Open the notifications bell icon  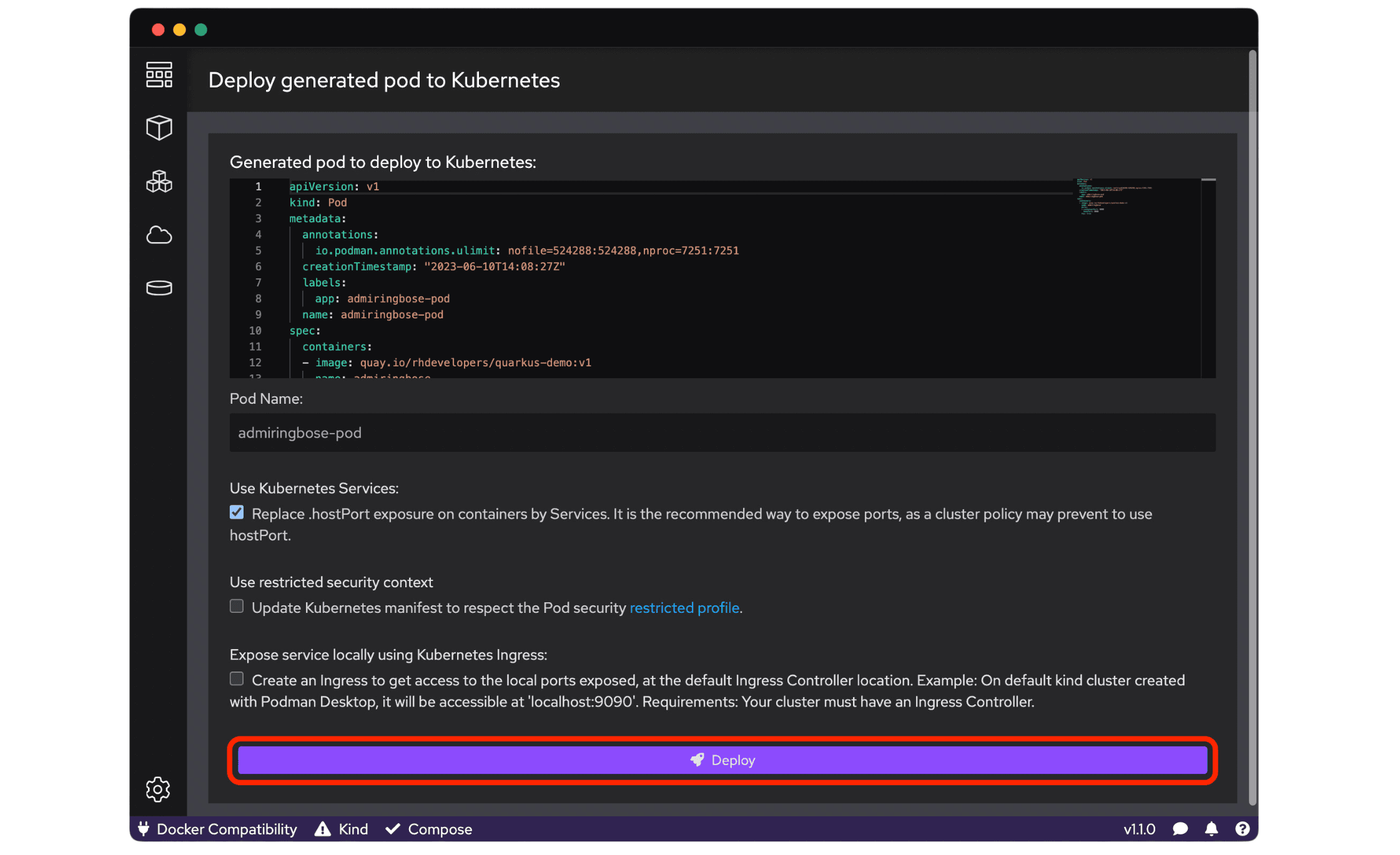1211,829
